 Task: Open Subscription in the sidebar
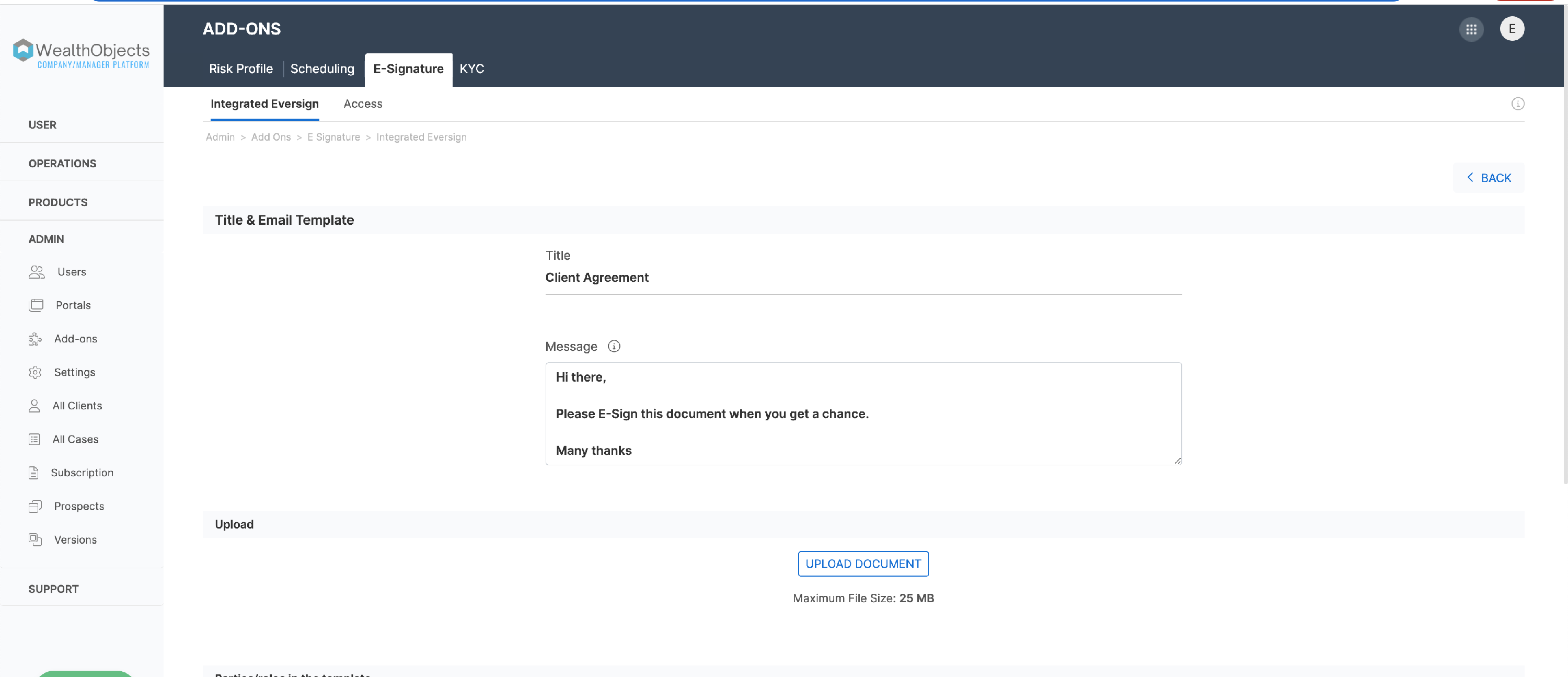[82, 473]
